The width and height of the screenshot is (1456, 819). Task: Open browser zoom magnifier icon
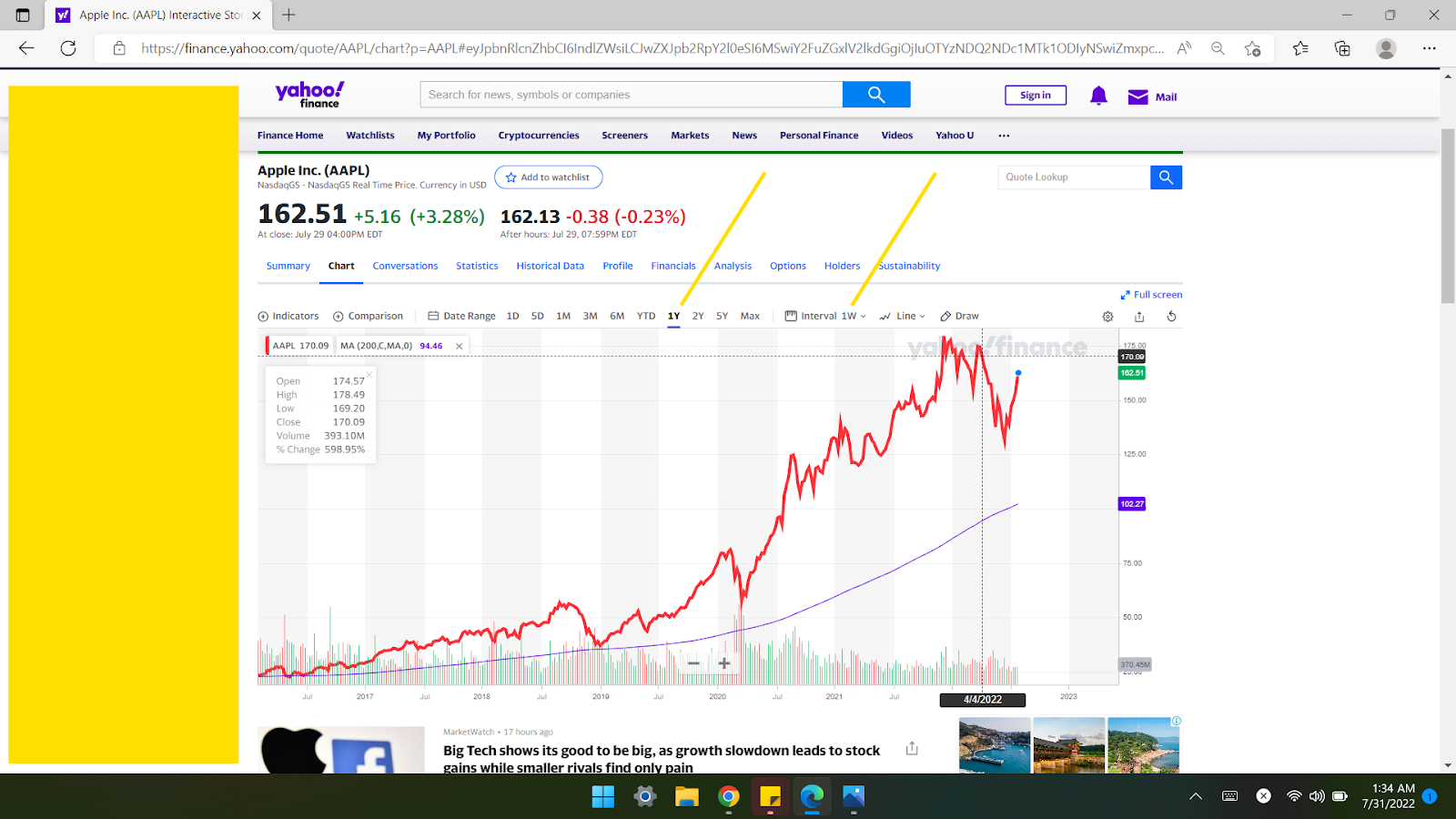tap(1218, 48)
